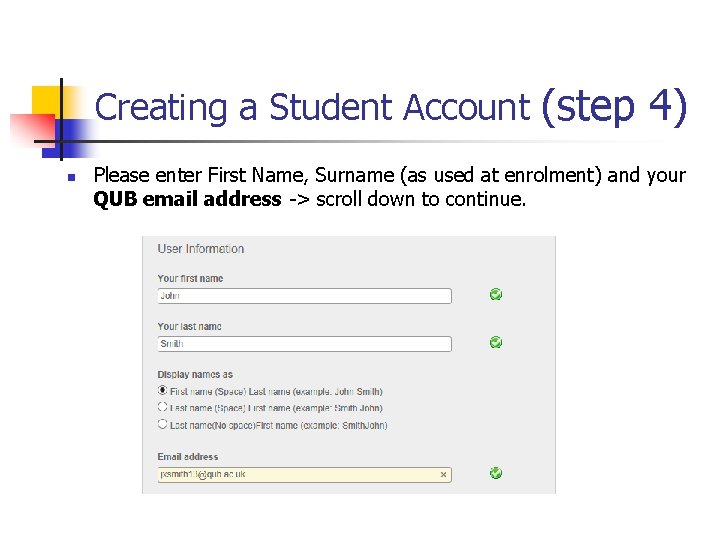Viewport: 720px width, 540px height.
Task: Click the 'Display names as' label
Action: (x=195, y=375)
